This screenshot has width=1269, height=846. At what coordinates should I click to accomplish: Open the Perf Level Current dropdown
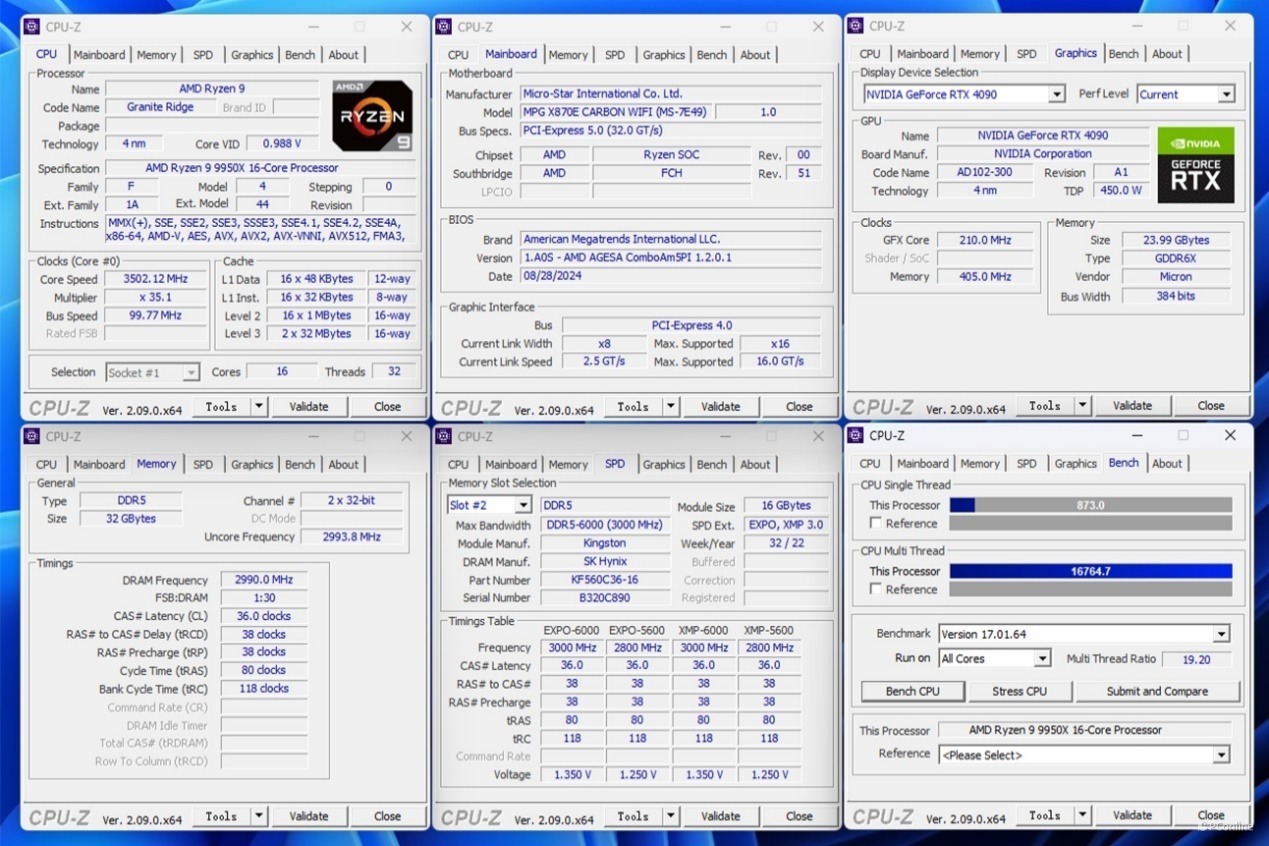coord(1226,94)
